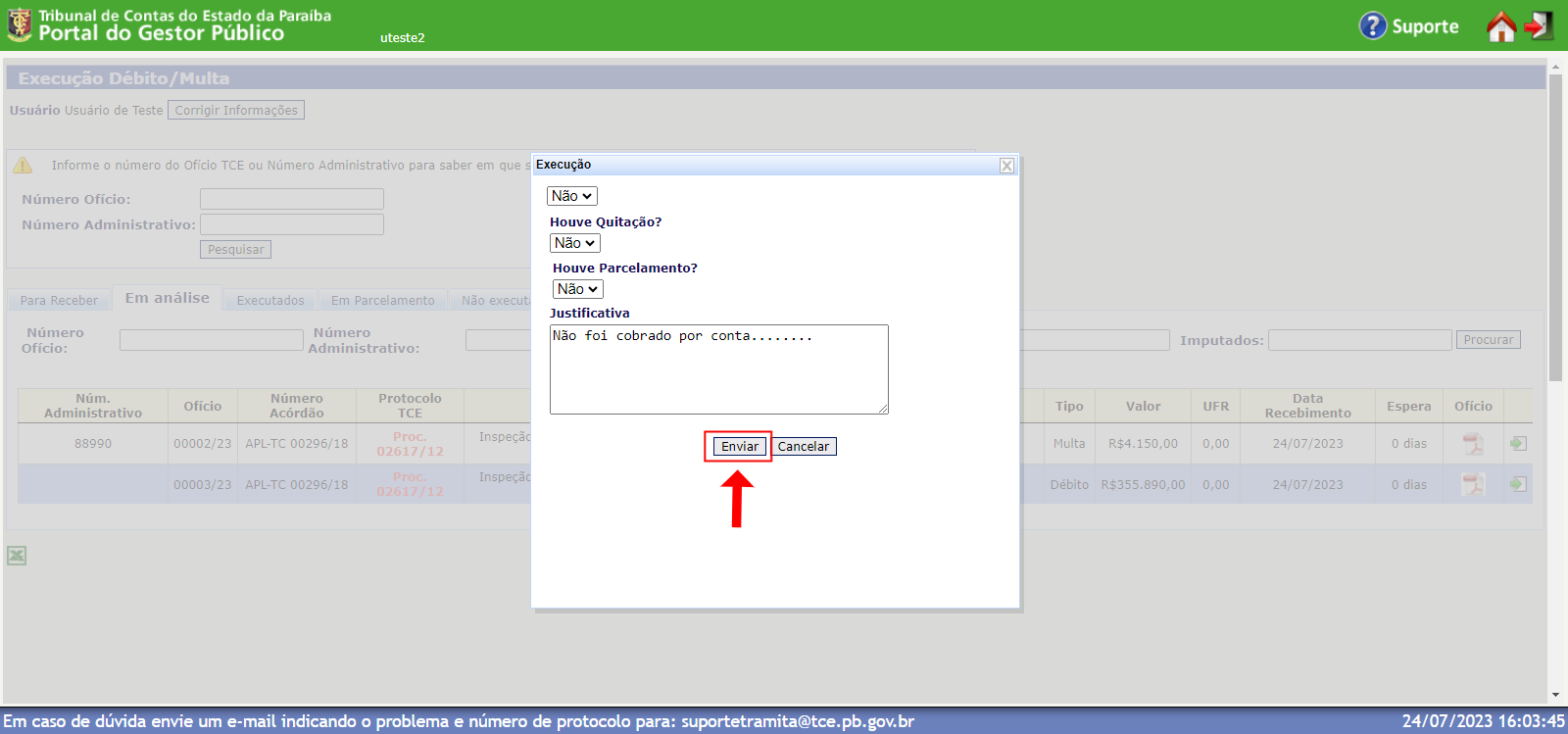Switch to Não executados tab
The image size is (1568, 734).
(x=490, y=300)
